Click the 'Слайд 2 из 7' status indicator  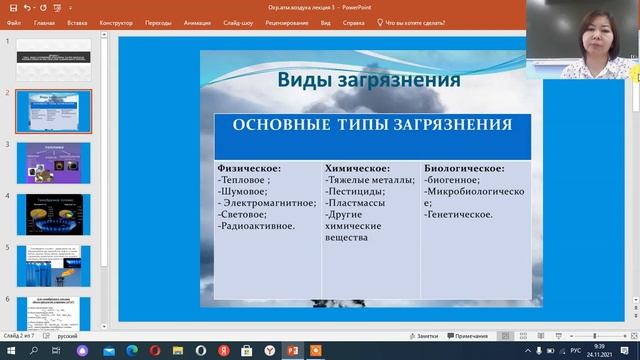19,336
